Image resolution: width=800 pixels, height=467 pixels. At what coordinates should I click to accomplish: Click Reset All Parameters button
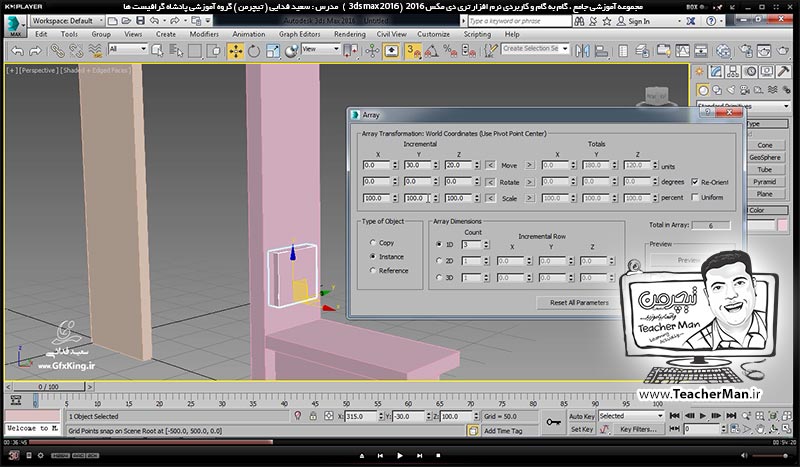579,303
